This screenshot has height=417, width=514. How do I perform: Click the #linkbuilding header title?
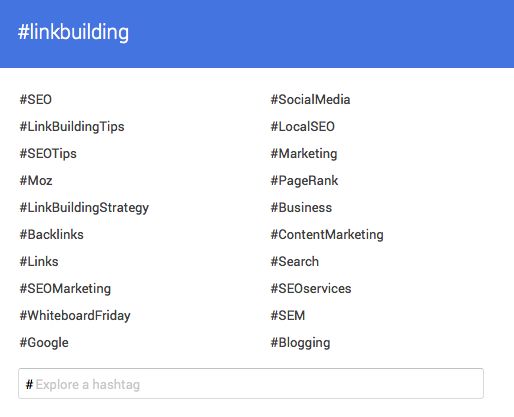tap(73, 32)
